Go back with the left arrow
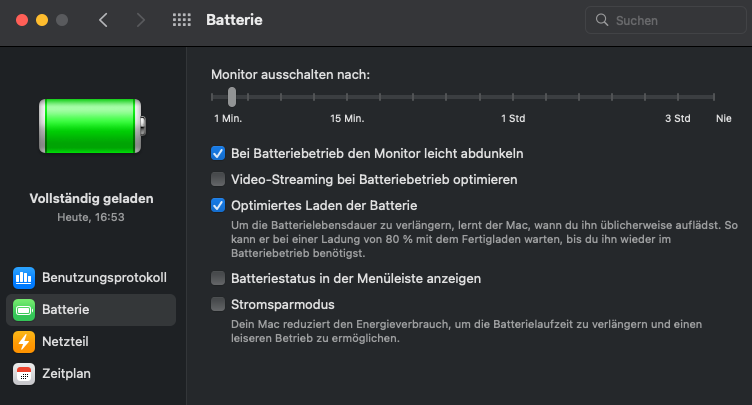Viewport: 752px width, 405px height. (103, 20)
